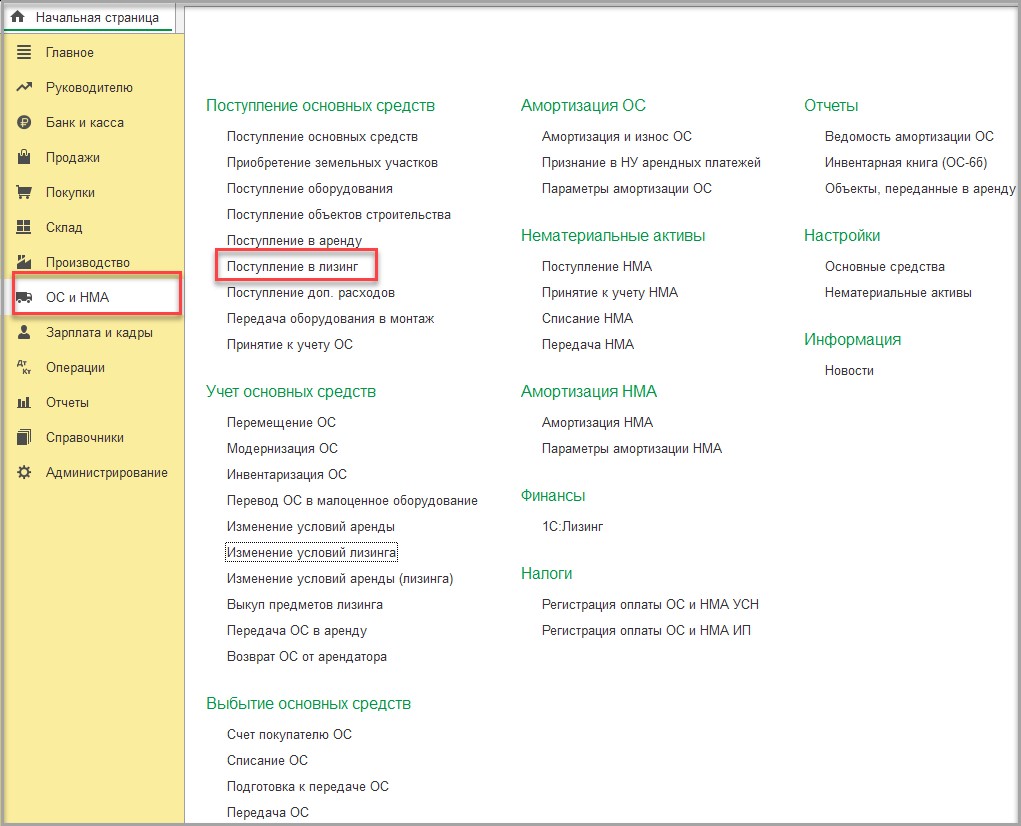Image resolution: width=1021 pixels, height=826 pixels.
Task: Open Приобретение земельных участков
Action: (x=332, y=163)
